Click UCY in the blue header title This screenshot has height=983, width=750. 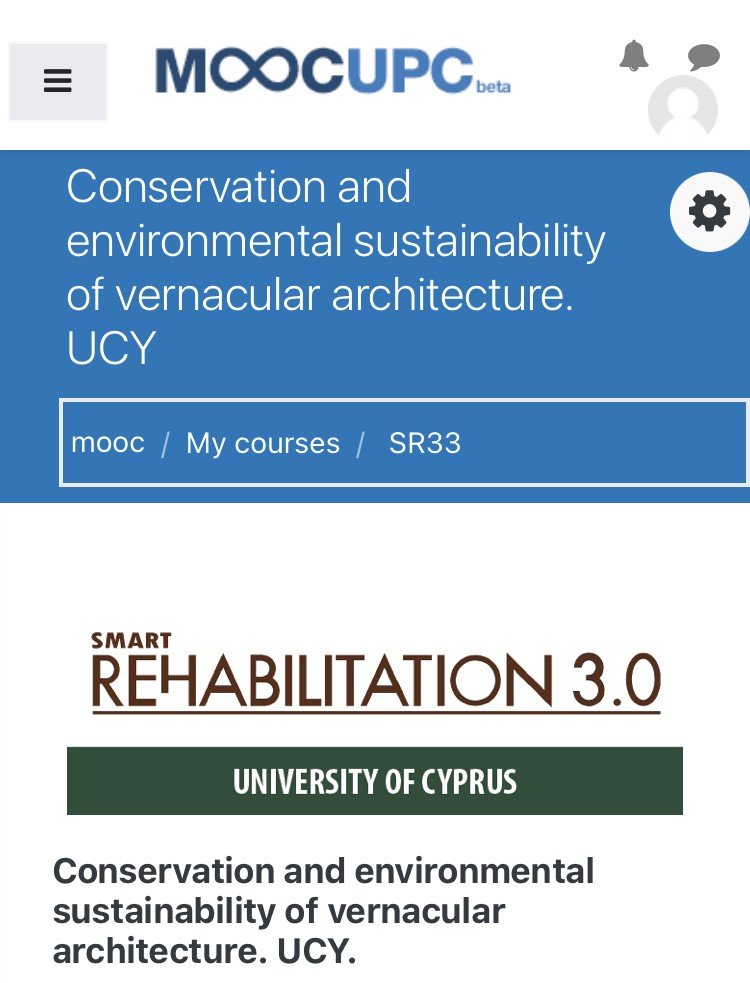pos(111,347)
